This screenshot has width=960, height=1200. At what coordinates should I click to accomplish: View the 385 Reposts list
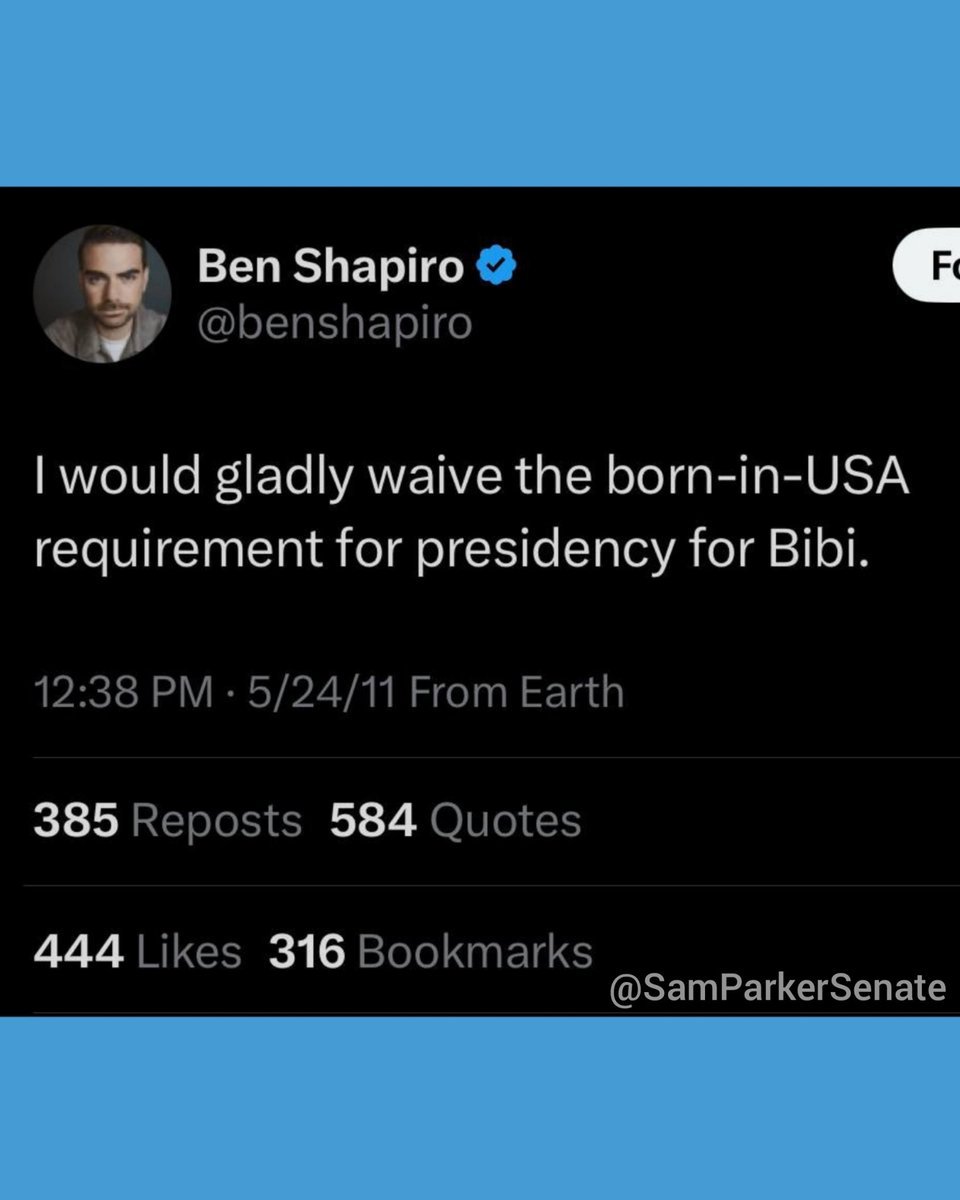click(x=167, y=821)
